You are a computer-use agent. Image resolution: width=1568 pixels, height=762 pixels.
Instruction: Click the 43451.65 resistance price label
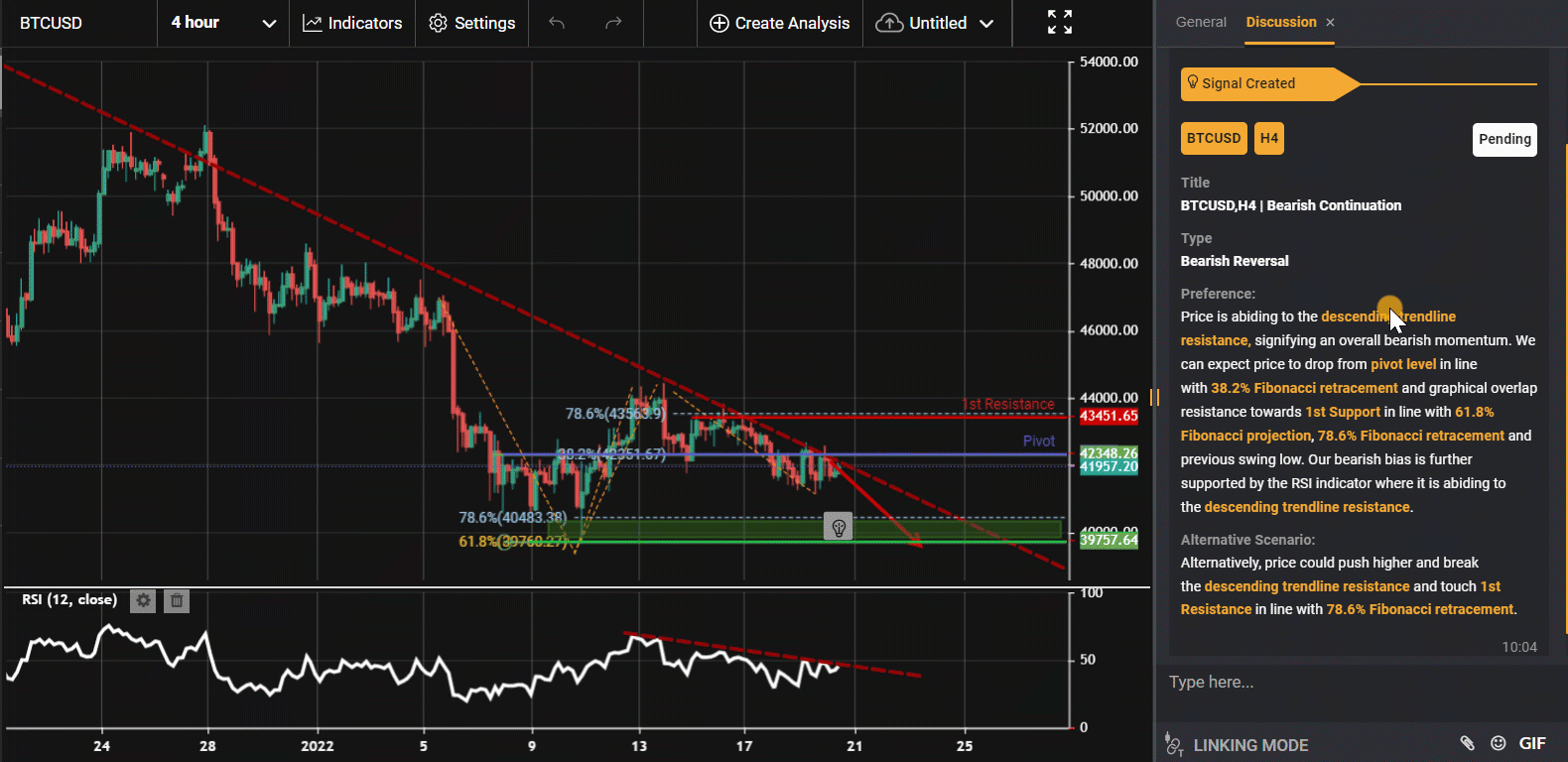(x=1109, y=417)
